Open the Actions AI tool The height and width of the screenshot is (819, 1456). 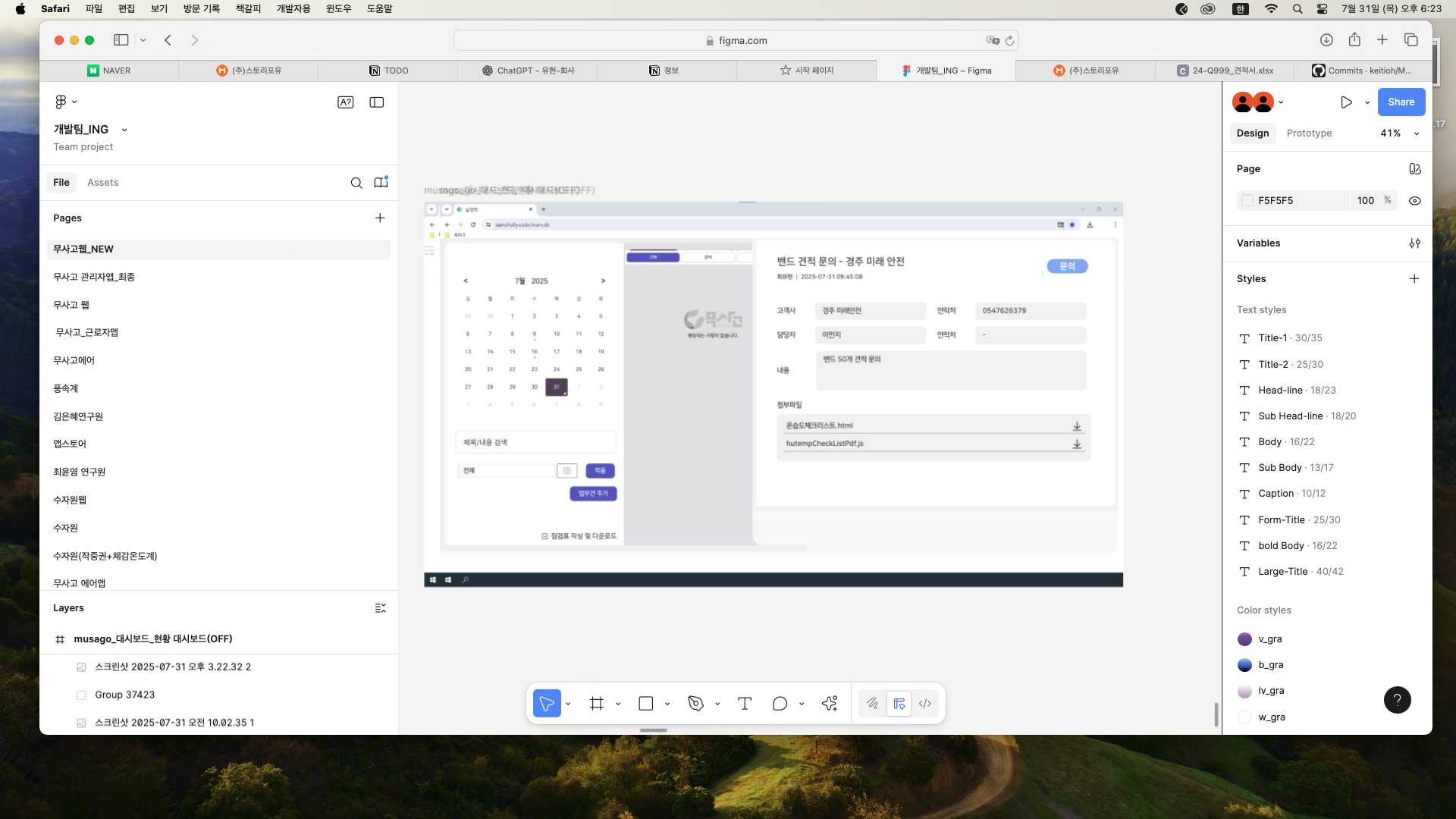point(830,704)
